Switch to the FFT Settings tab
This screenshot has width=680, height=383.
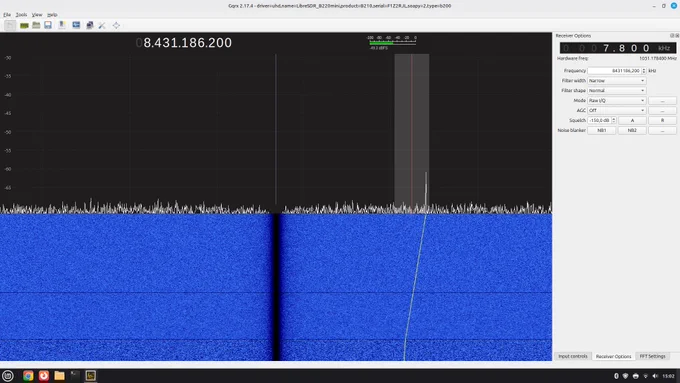point(652,356)
